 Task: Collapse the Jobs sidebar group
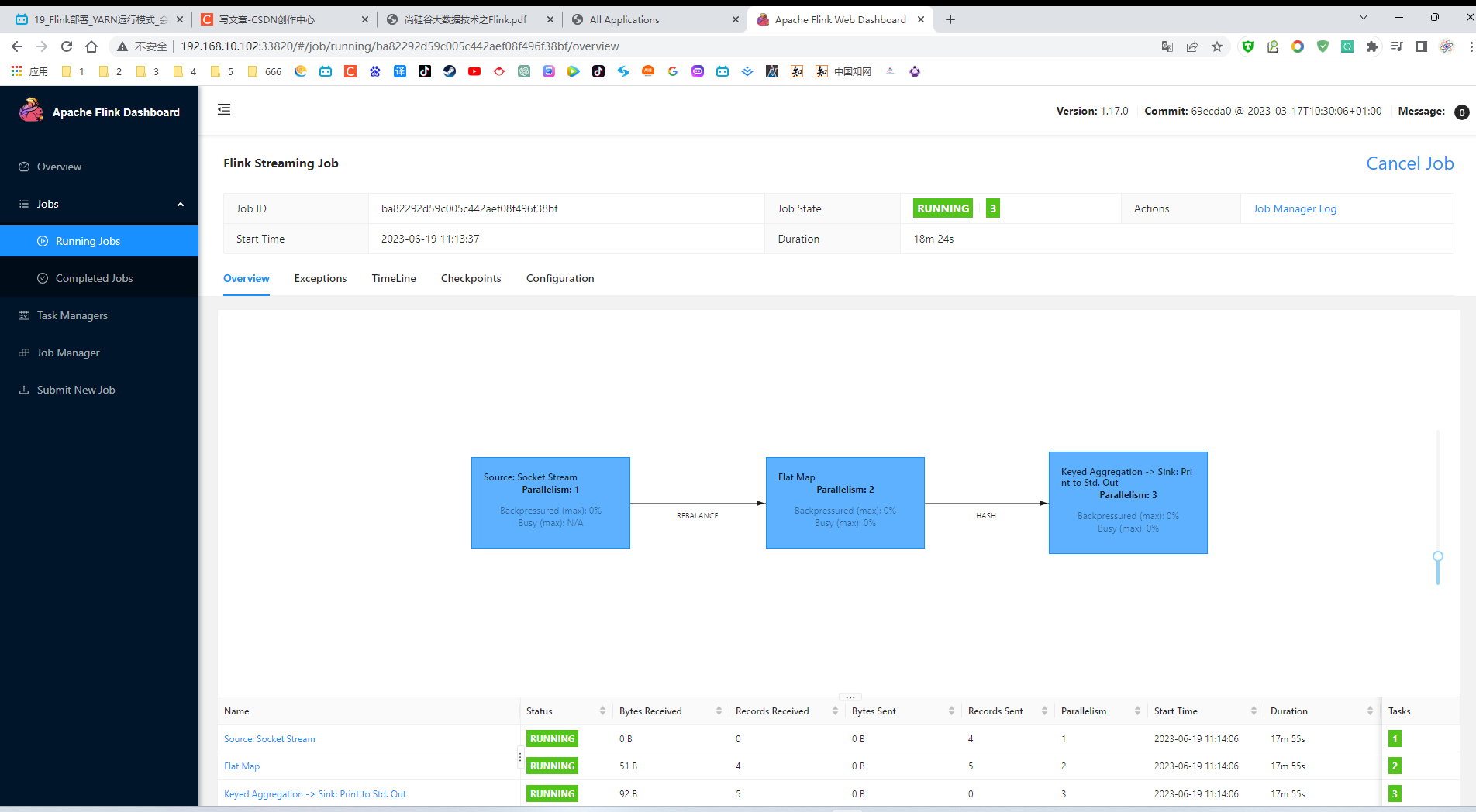click(x=99, y=204)
